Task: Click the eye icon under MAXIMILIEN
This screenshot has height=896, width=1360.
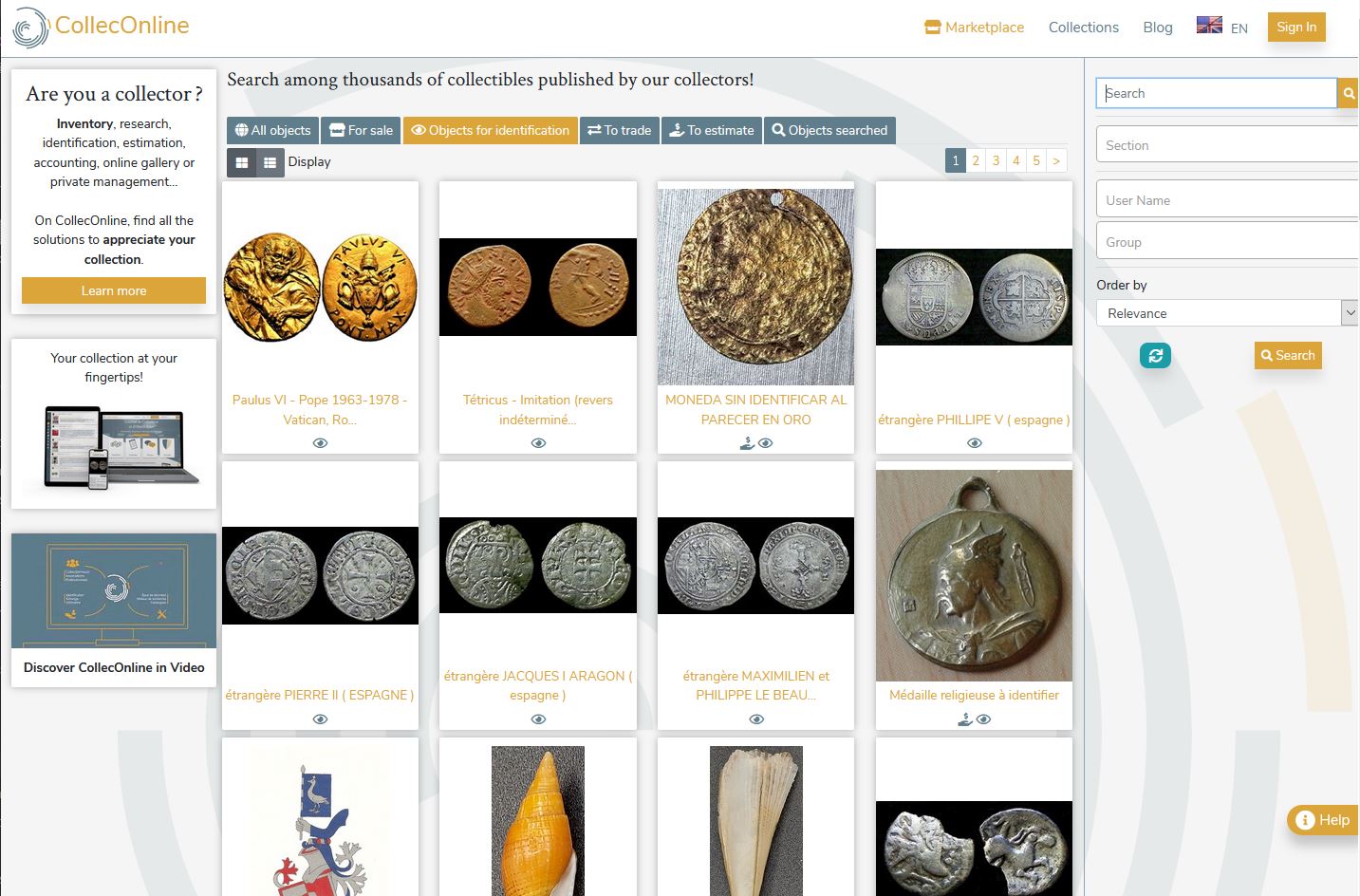Action: 756,719
